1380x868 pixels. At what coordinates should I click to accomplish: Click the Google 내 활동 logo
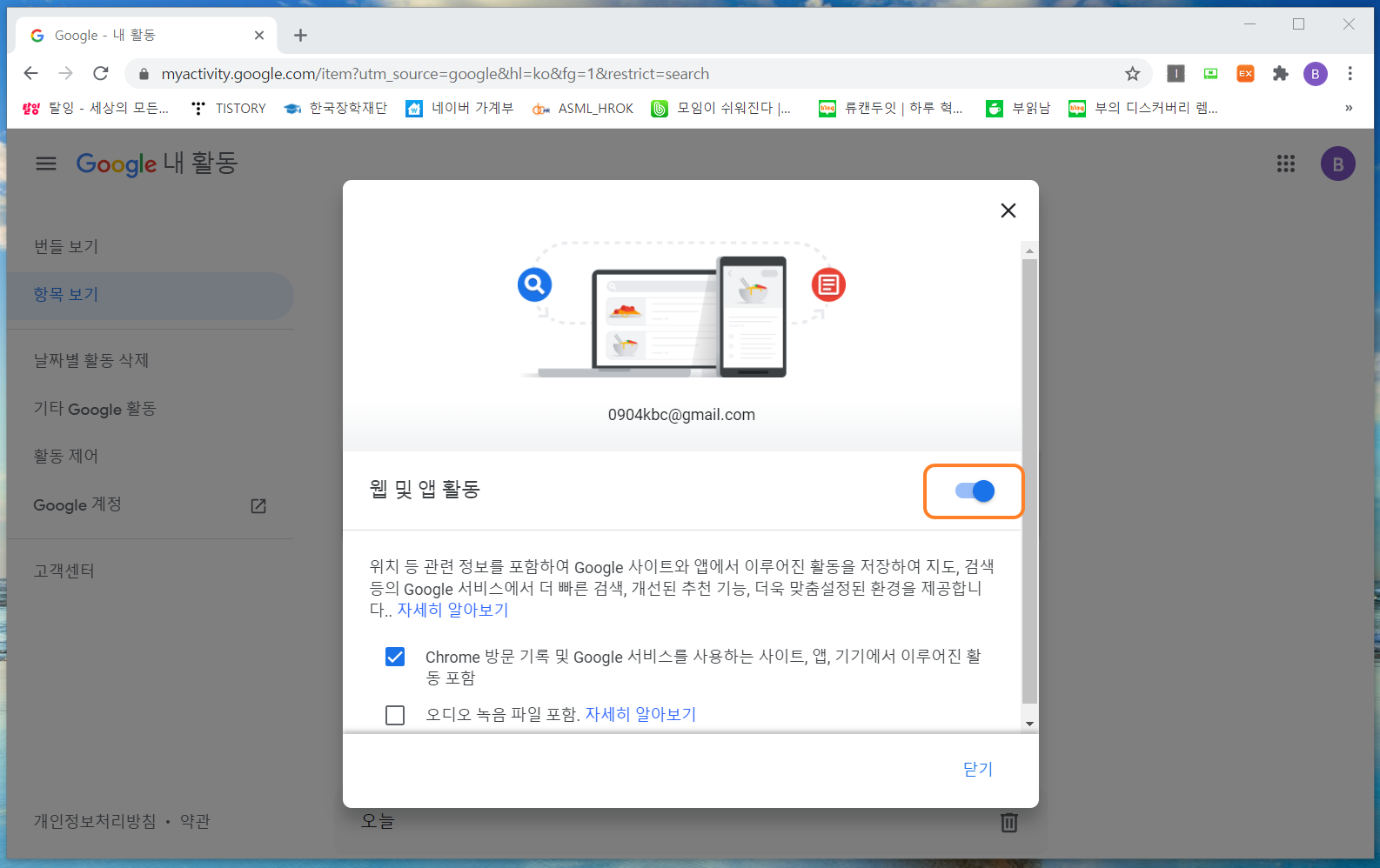pyautogui.click(x=157, y=164)
